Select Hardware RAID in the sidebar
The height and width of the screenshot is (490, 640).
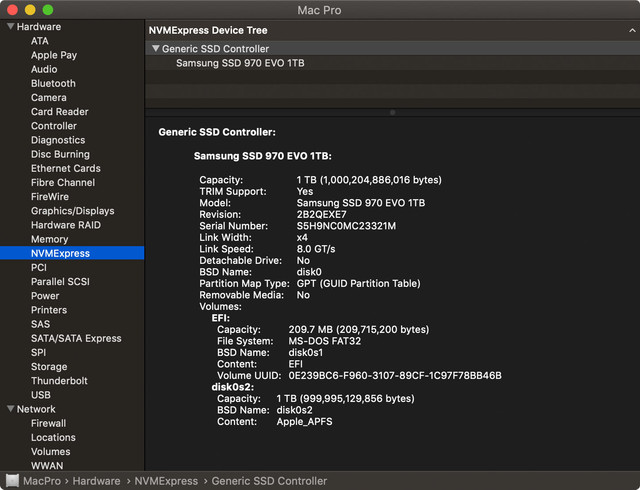tap(66, 225)
